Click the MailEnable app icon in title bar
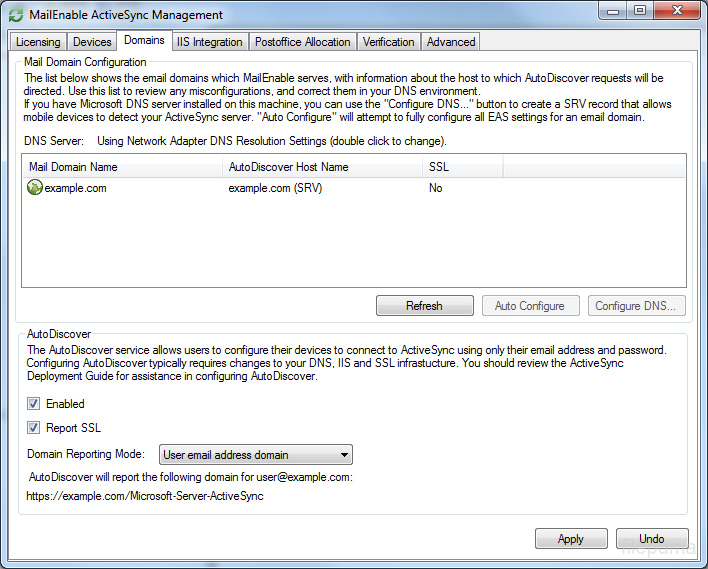This screenshot has width=708, height=569. coord(16,15)
